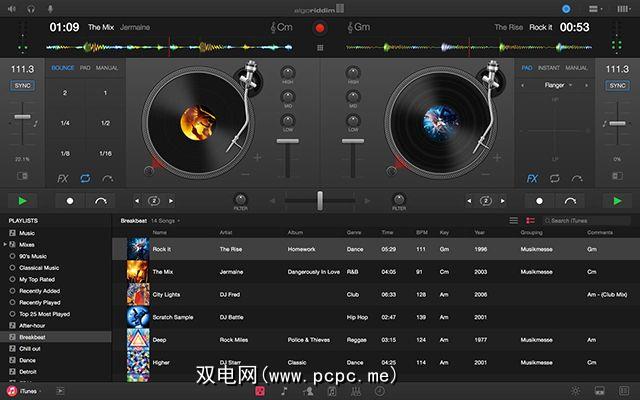Select the loop icon on right deck

tap(554, 178)
